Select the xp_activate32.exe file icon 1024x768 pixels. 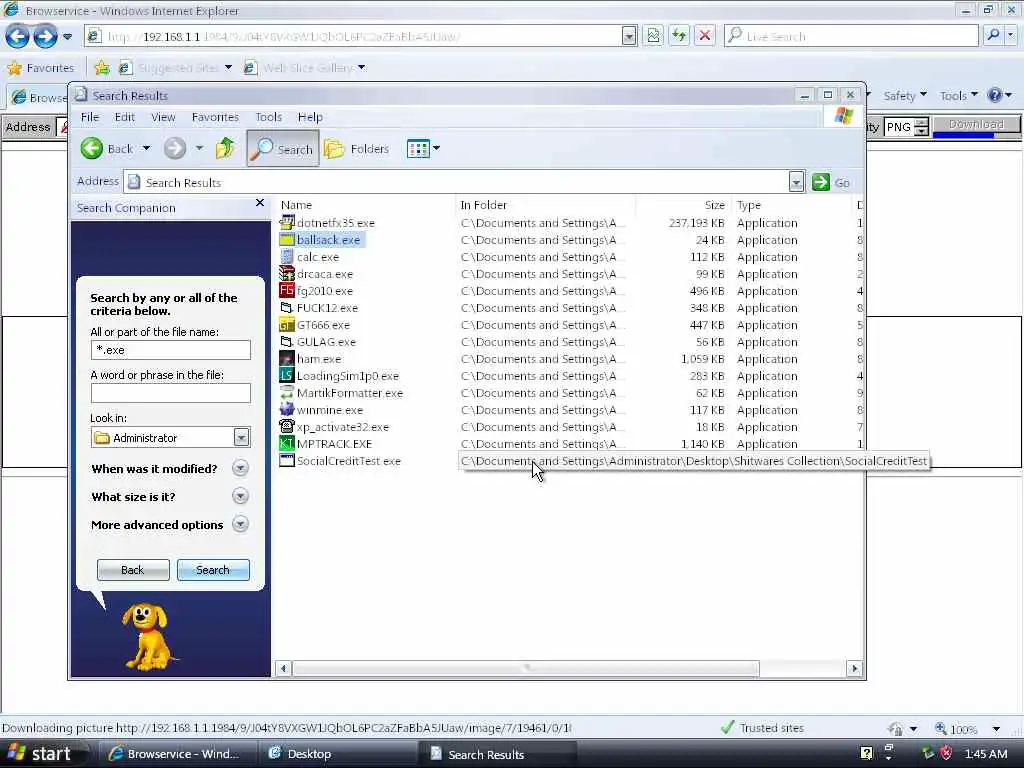coord(287,426)
